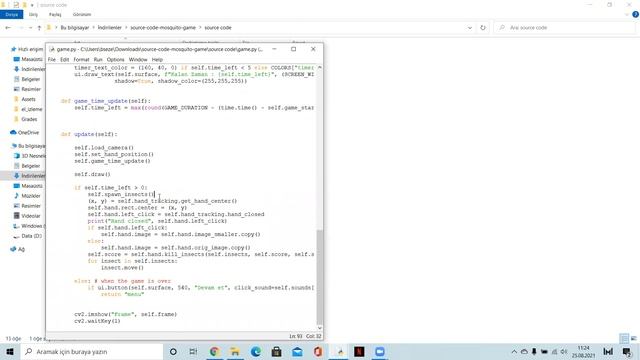Open the Window menu in IDLE editor
640x360 pixels.
[x=138, y=60]
